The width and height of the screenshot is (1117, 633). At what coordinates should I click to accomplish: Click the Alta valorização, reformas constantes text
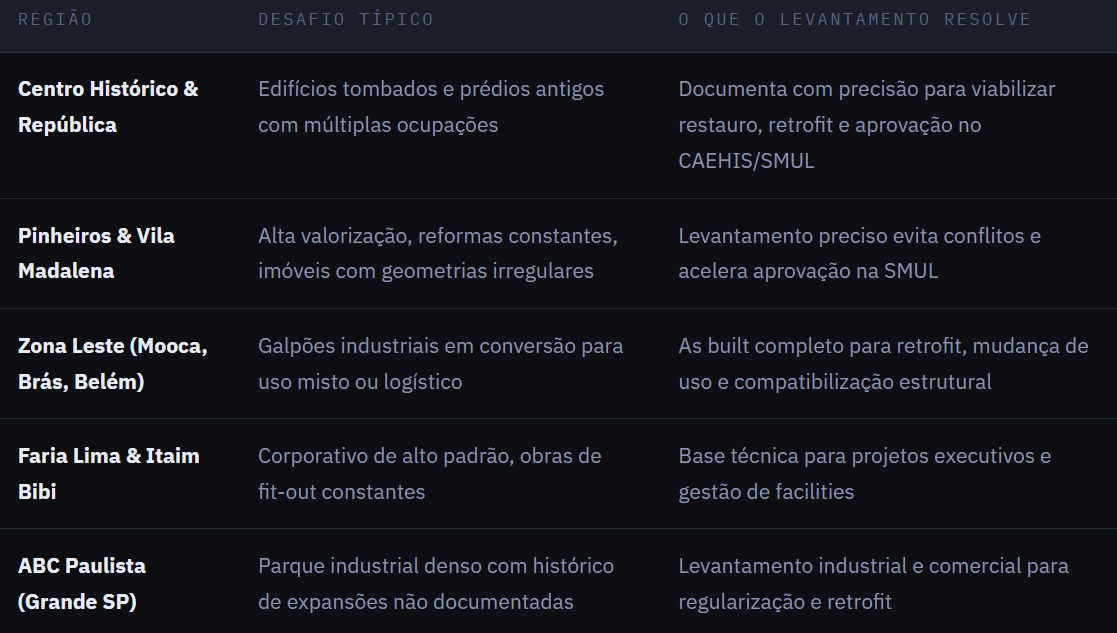pos(437,236)
